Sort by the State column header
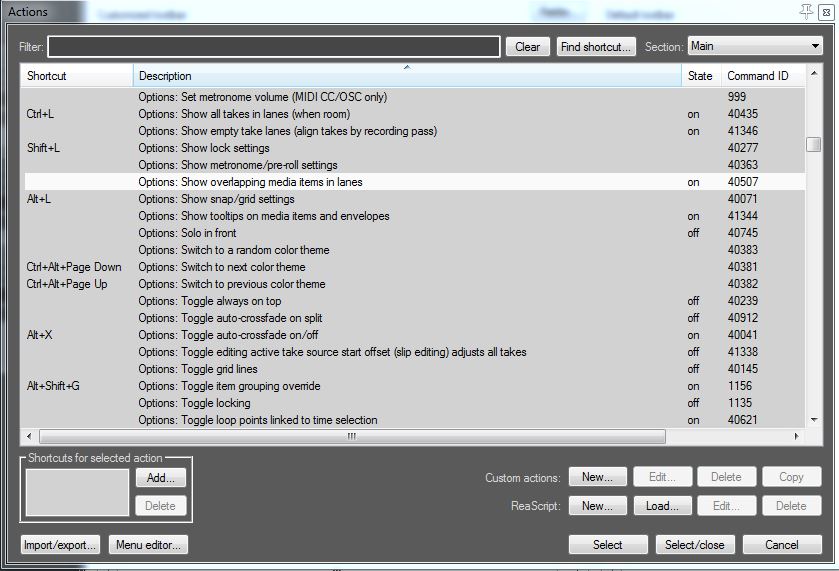 701,75
